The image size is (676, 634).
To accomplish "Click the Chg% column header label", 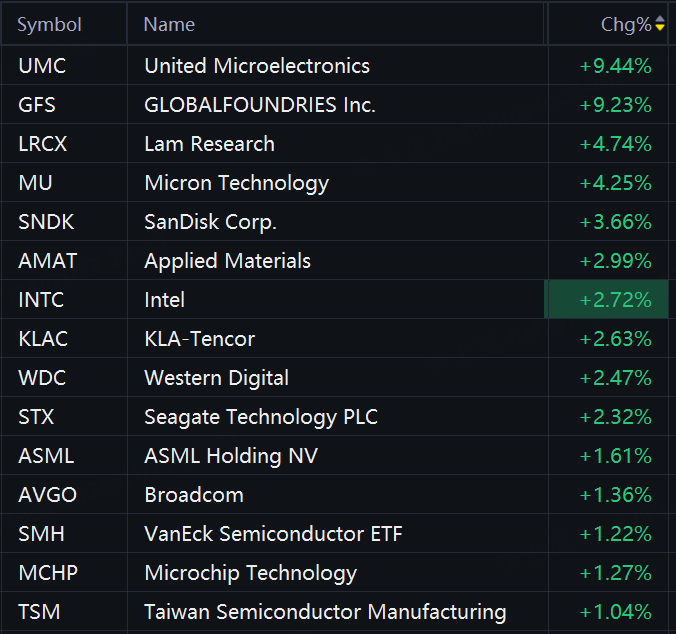I will click(x=625, y=25).
